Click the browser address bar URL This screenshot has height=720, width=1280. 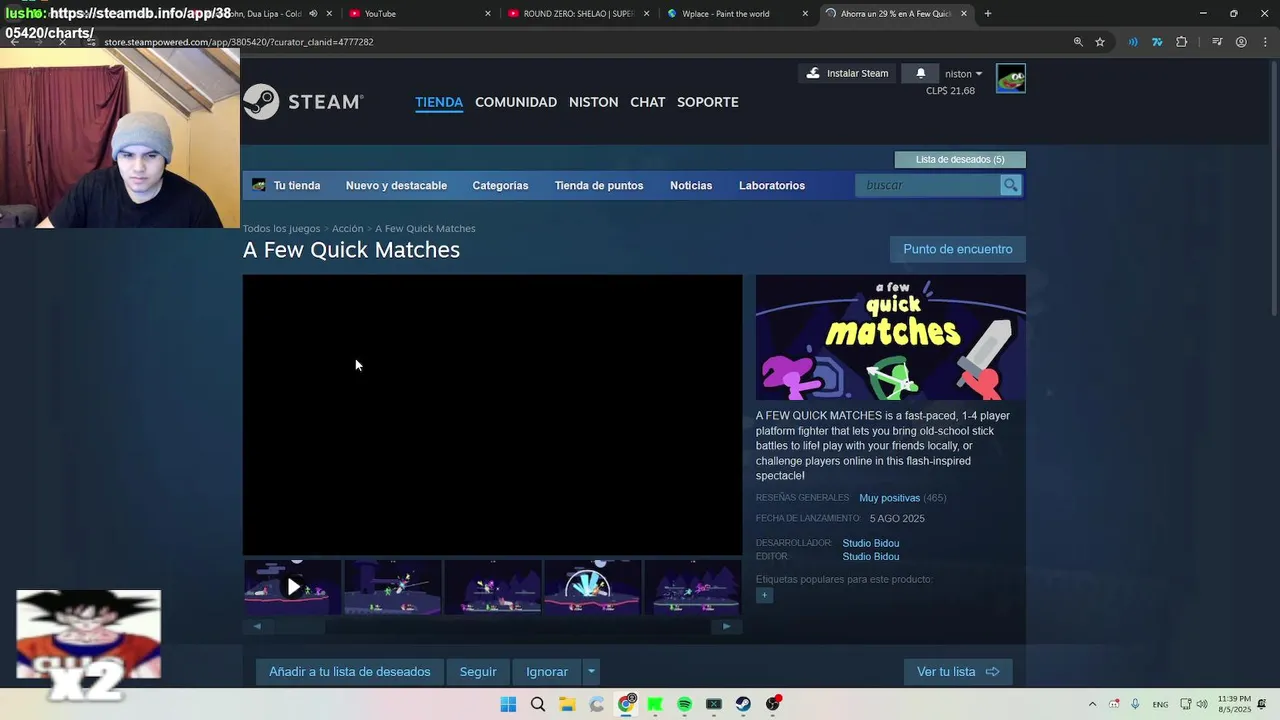click(x=239, y=42)
